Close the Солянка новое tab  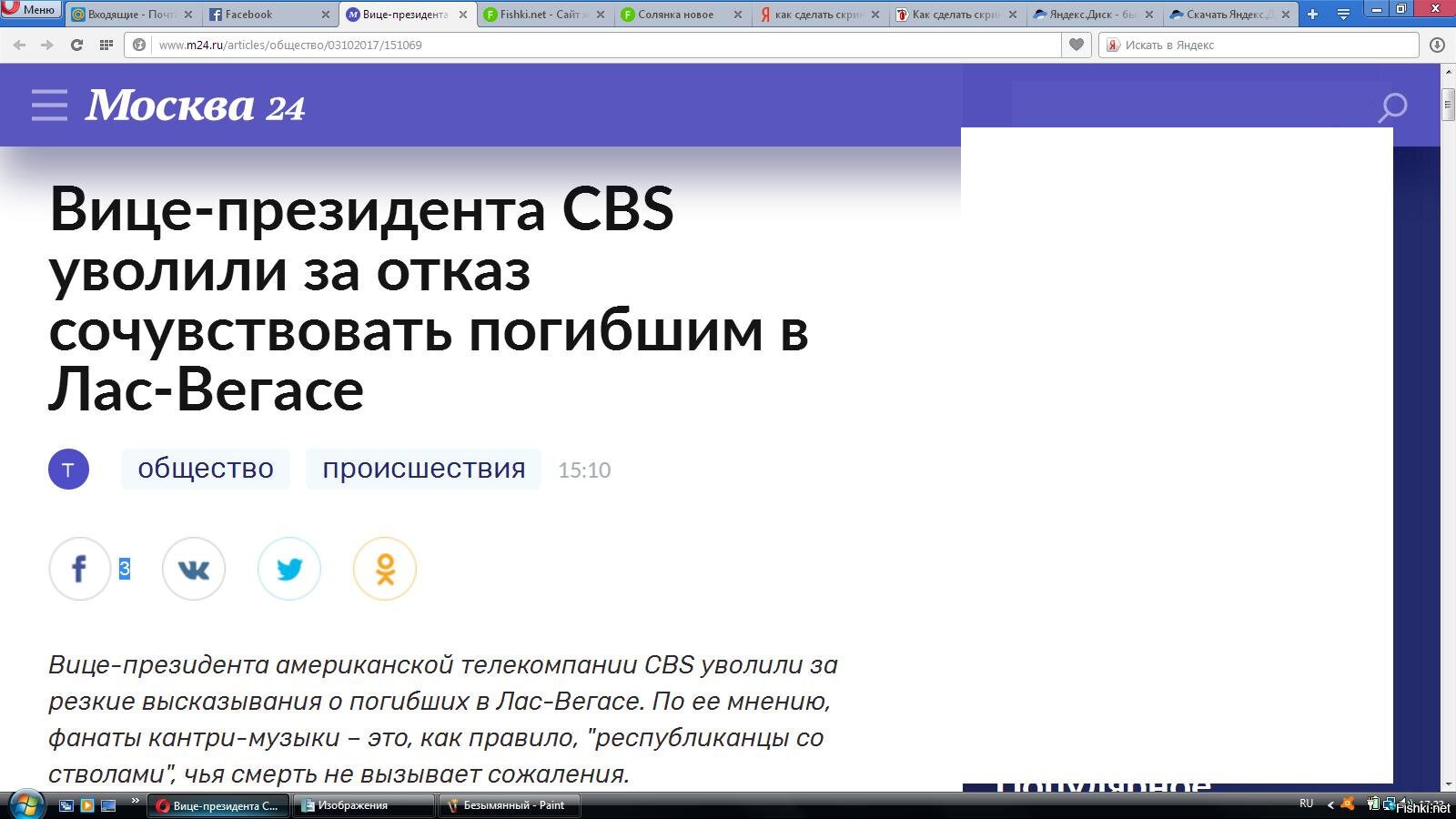738,15
